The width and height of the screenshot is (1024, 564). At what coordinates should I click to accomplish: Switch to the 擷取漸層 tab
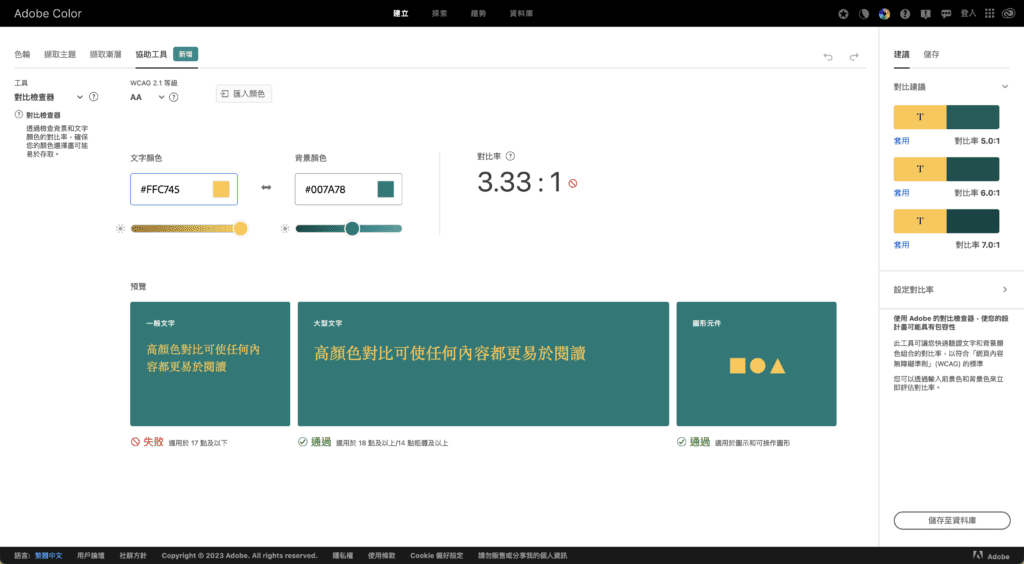tap(106, 54)
